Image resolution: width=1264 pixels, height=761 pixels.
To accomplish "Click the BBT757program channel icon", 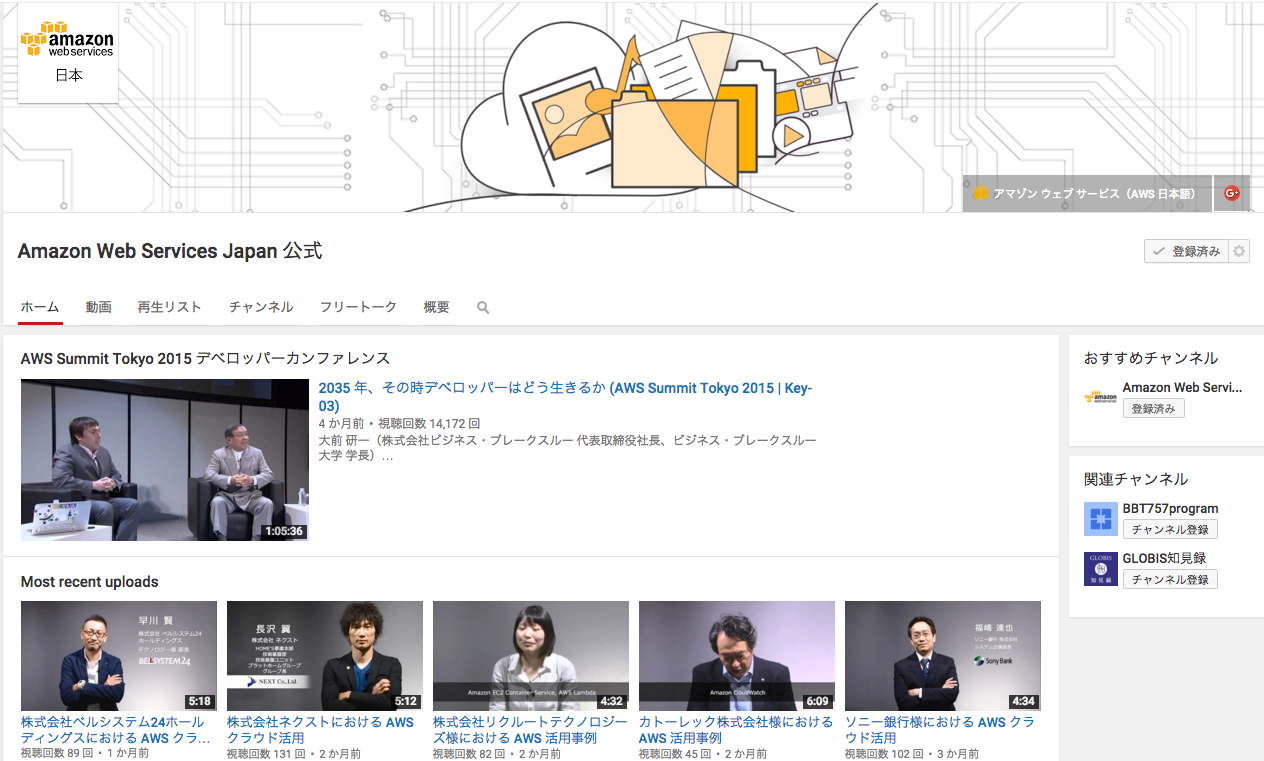I will pos(1100,519).
